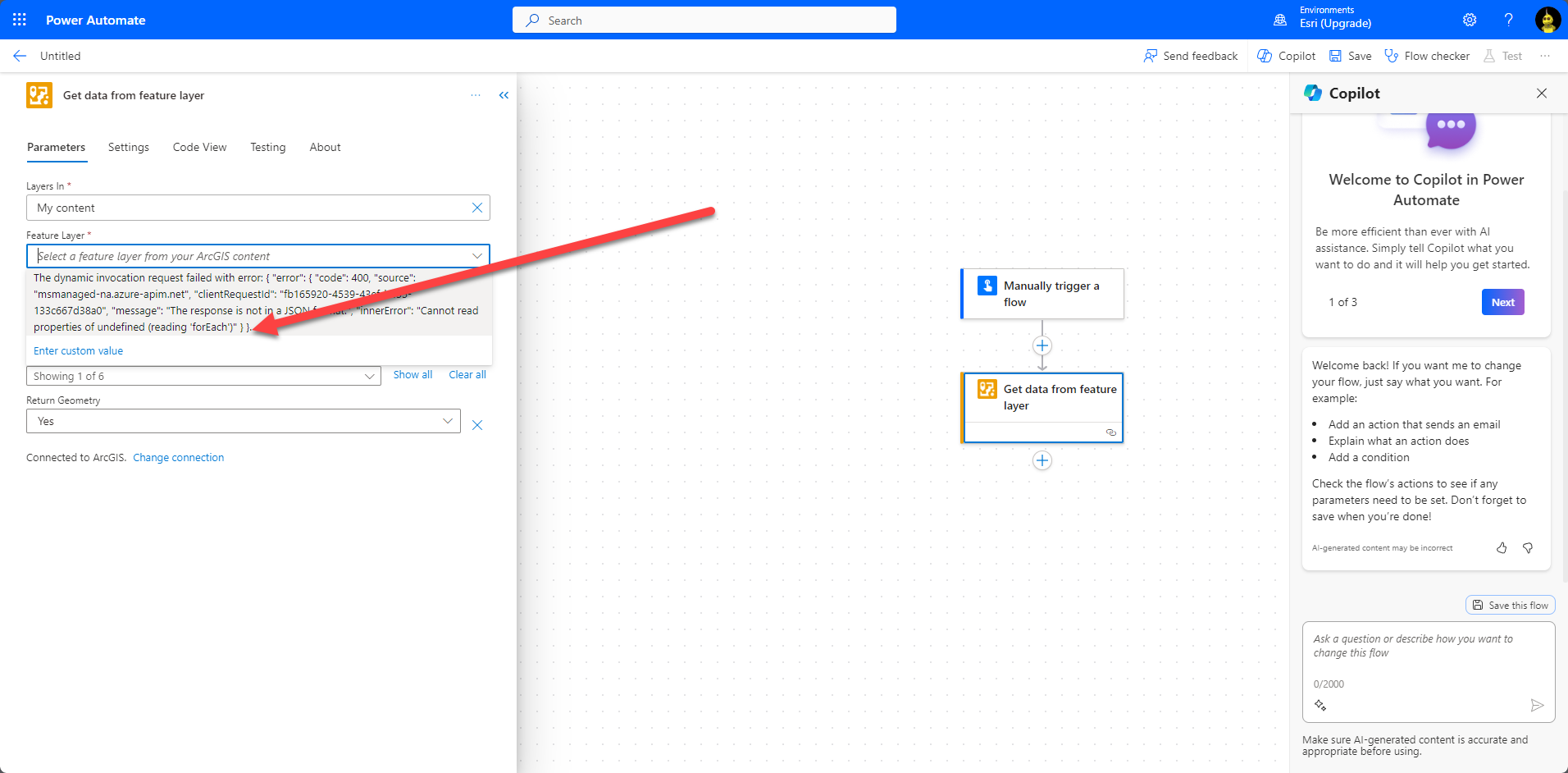The image size is (1568, 773).
Task: Open the Testing tab
Action: pyautogui.click(x=268, y=148)
